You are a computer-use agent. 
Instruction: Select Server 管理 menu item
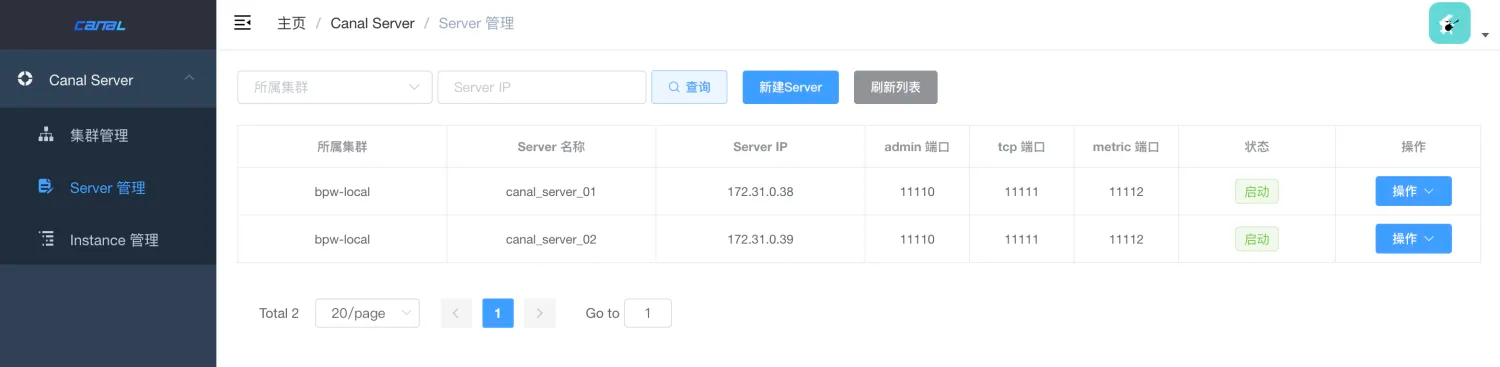pyautogui.click(x=108, y=187)
